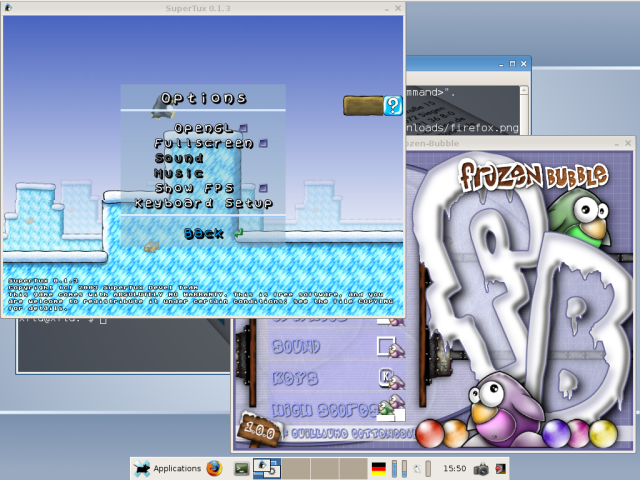Viewport: 640px width, 480px height.
Task: Close the terminal window behind SuperTux
Action: [524, 64]
